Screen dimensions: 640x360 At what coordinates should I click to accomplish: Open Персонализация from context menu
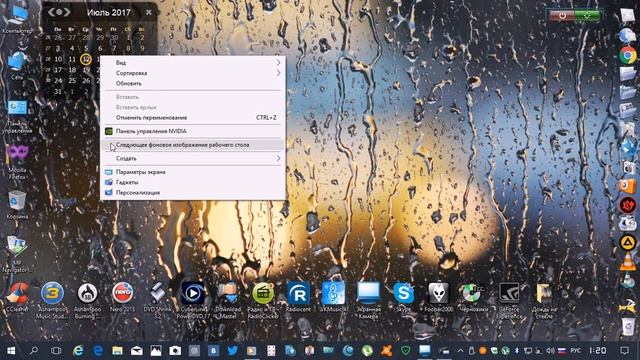coord(193,193)
